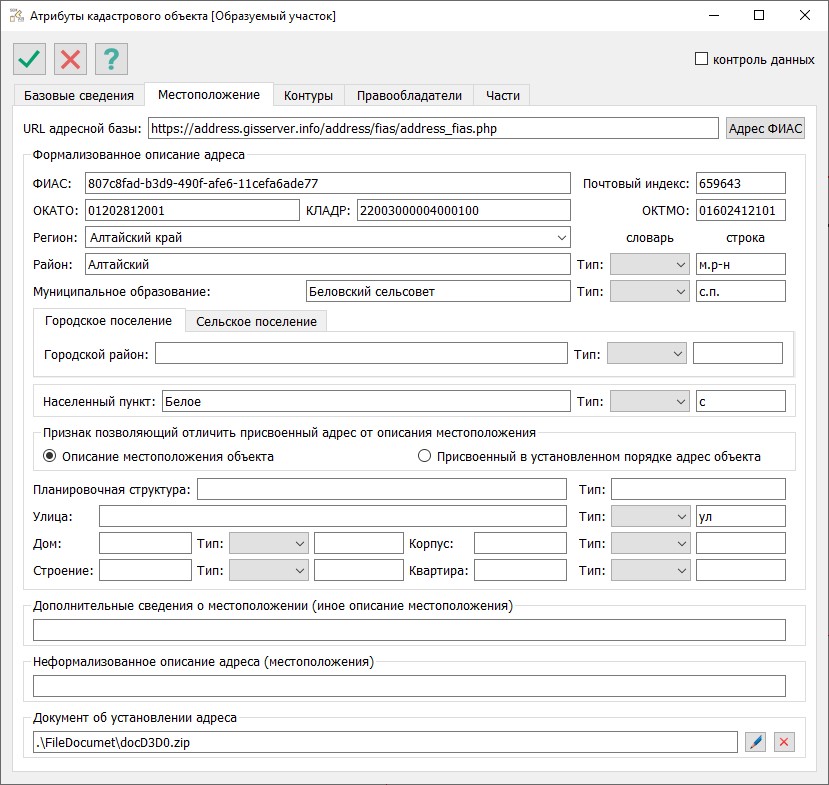829x785 pixels.
Task: Remove address document with the red cross icon
Action: coord(784,742)
